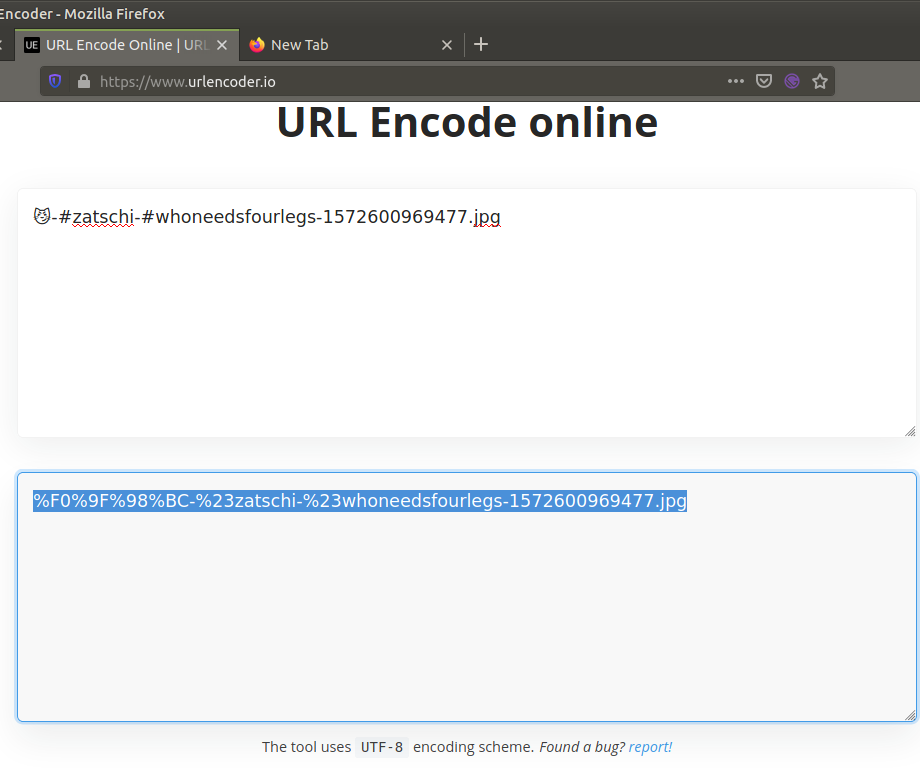The height and width of the screenshot is (768, 920).
Task: Click the Save to Pocket icon
Action: point(764,82)
